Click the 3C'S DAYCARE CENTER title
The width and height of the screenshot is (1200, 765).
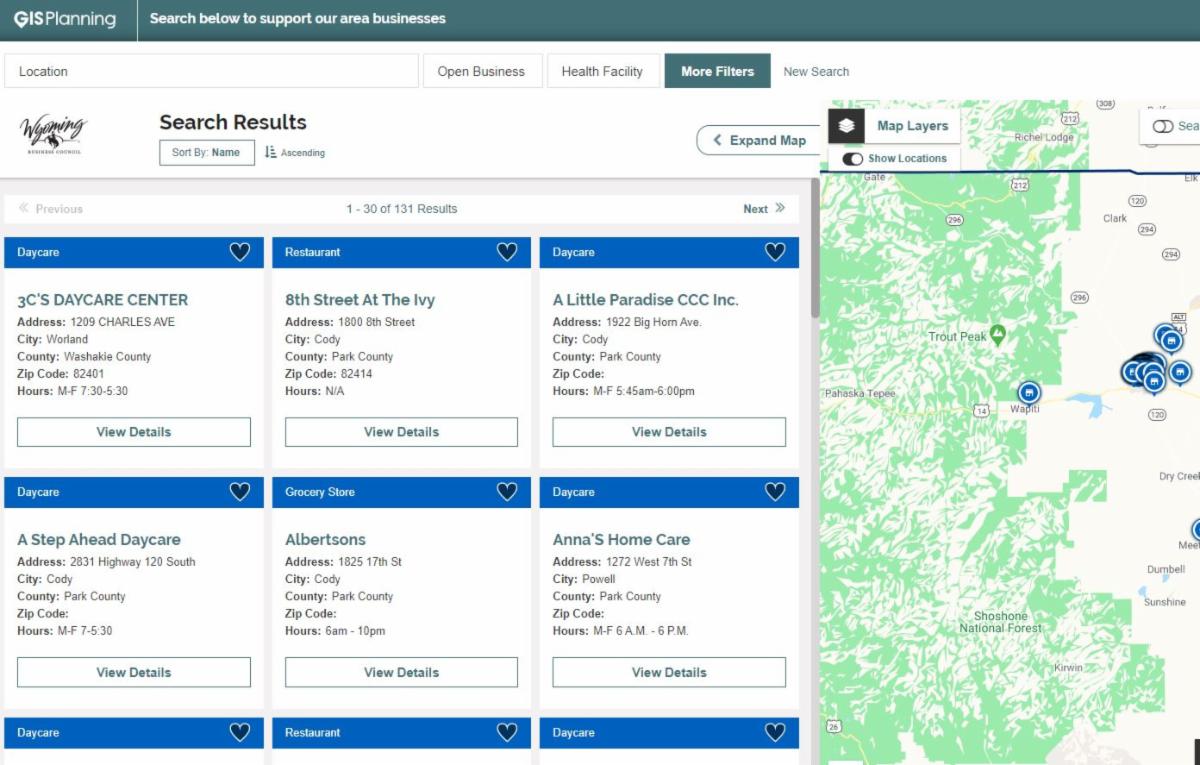[102, 300]
